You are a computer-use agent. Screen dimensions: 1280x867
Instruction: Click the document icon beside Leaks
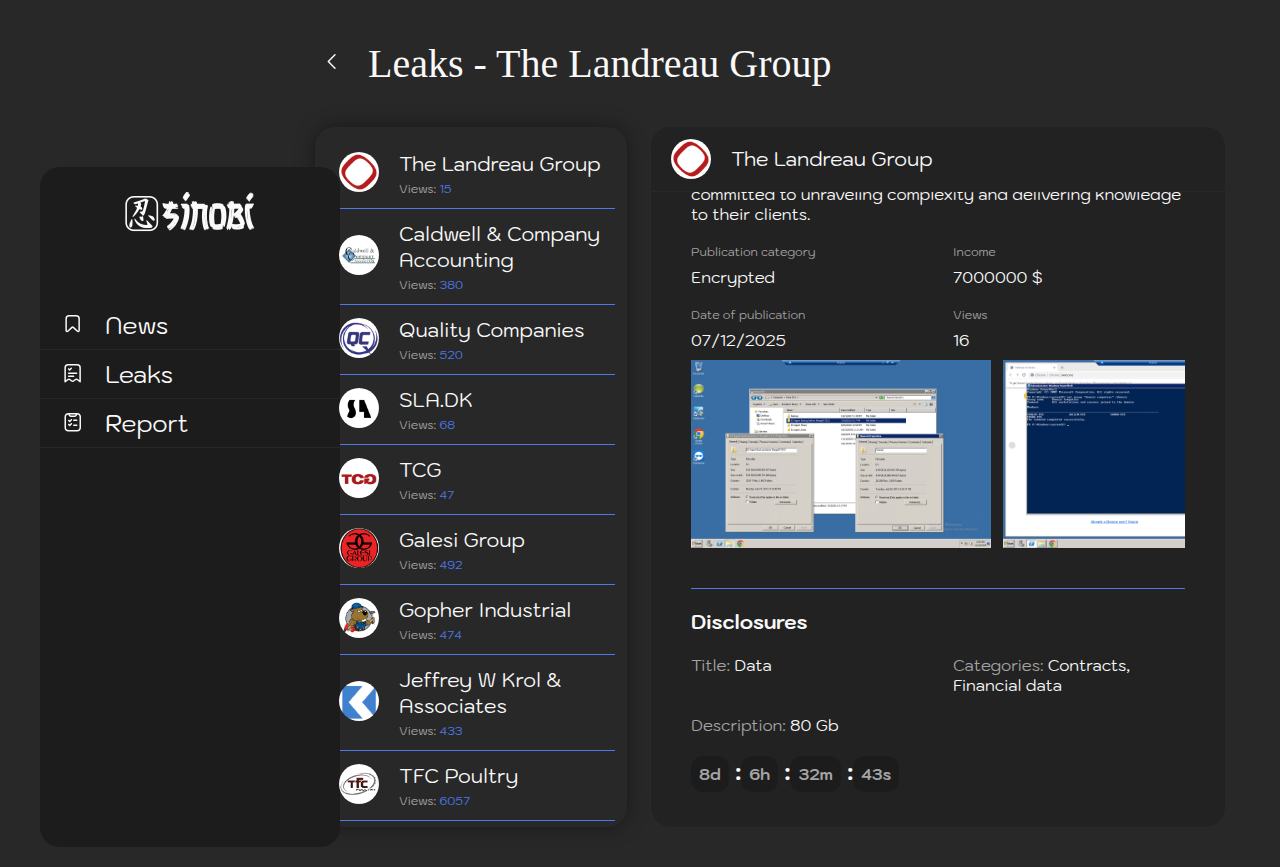(x=73, y=373)
